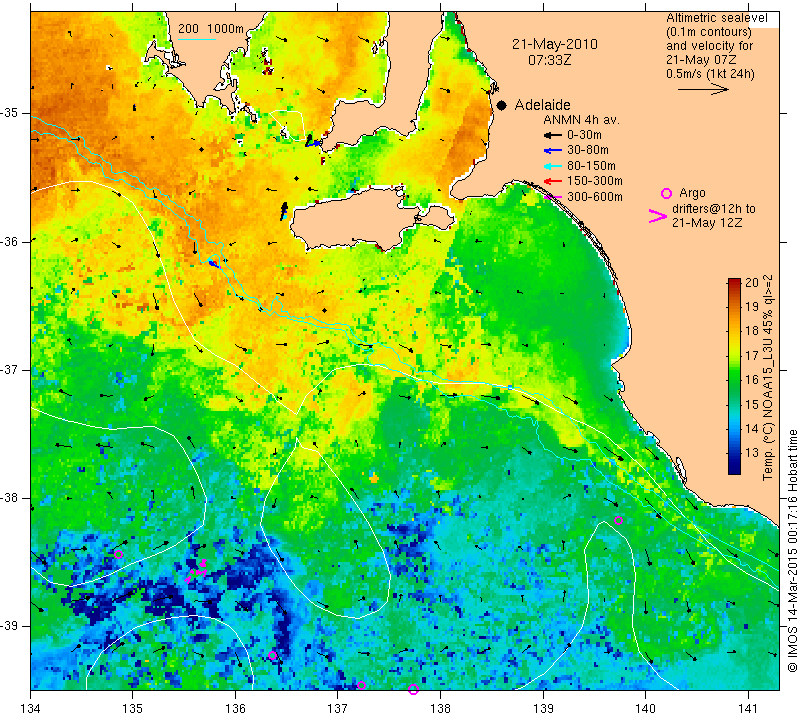The image size is (800, 720).
Task: Click the cyan isobath line under '200'
Action: (x=197, y=39)
